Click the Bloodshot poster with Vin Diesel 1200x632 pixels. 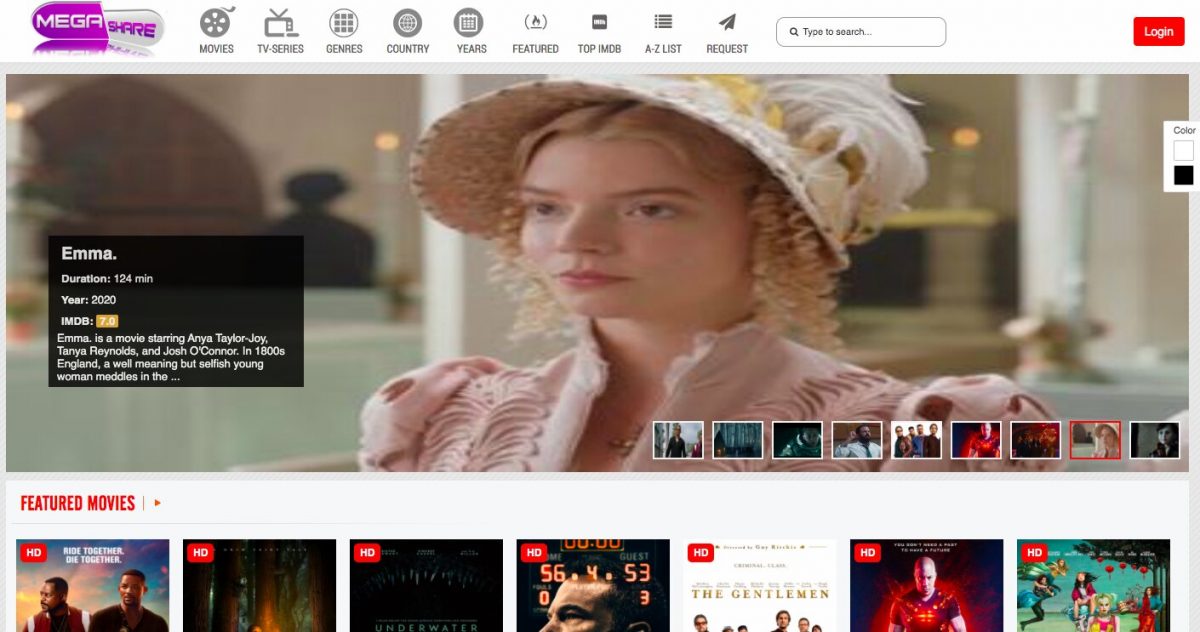click(926, 585)
